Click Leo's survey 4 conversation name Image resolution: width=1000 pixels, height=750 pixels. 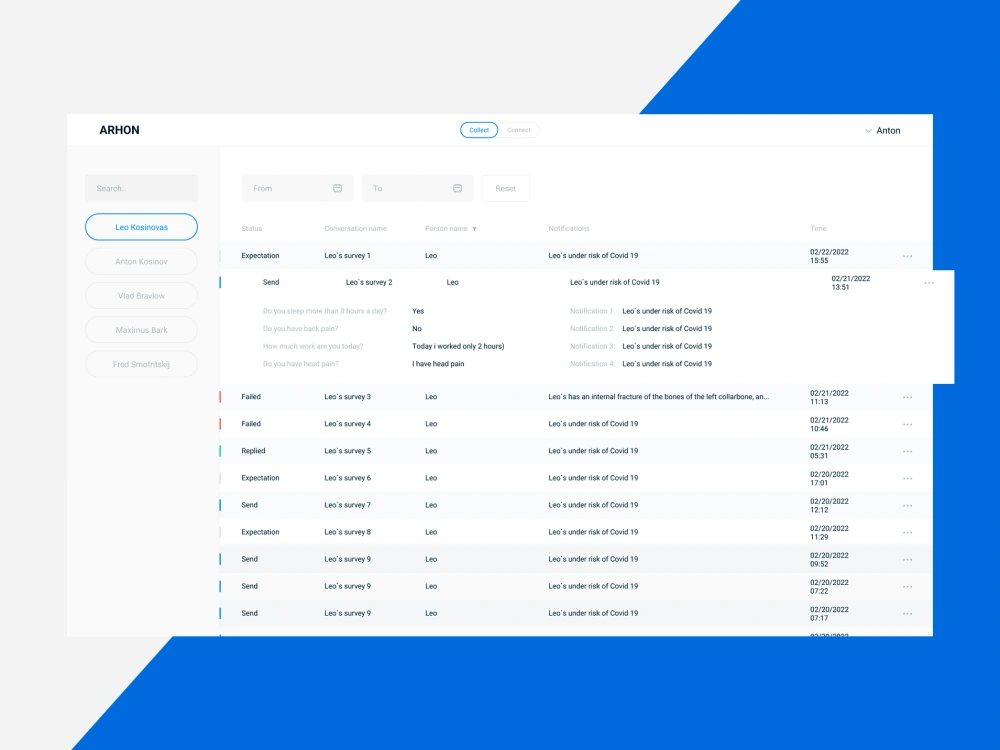click(x=348, y=423)
